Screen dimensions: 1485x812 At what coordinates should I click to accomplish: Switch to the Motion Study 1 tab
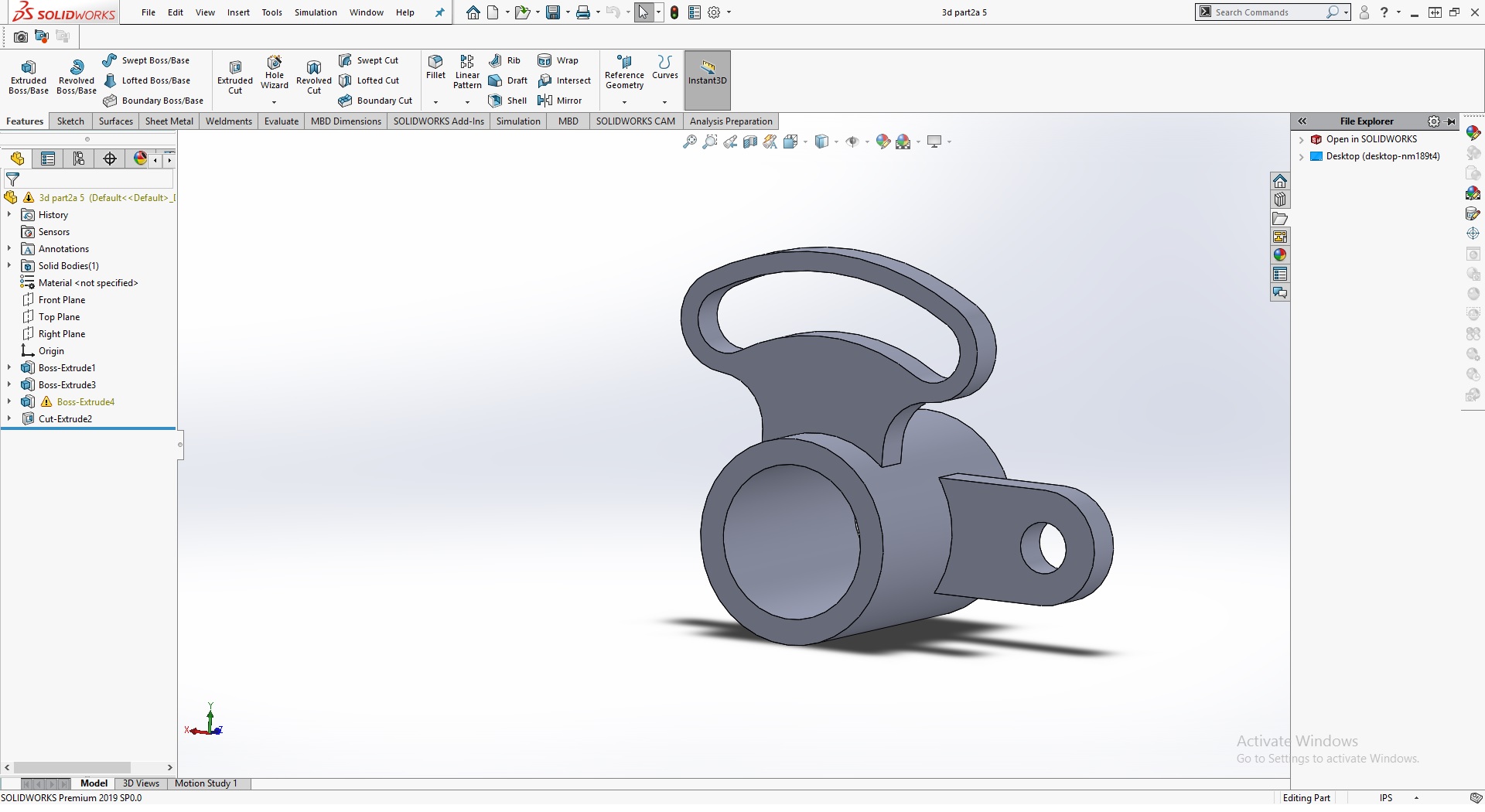pyautogui.click(x=206, y=783)
